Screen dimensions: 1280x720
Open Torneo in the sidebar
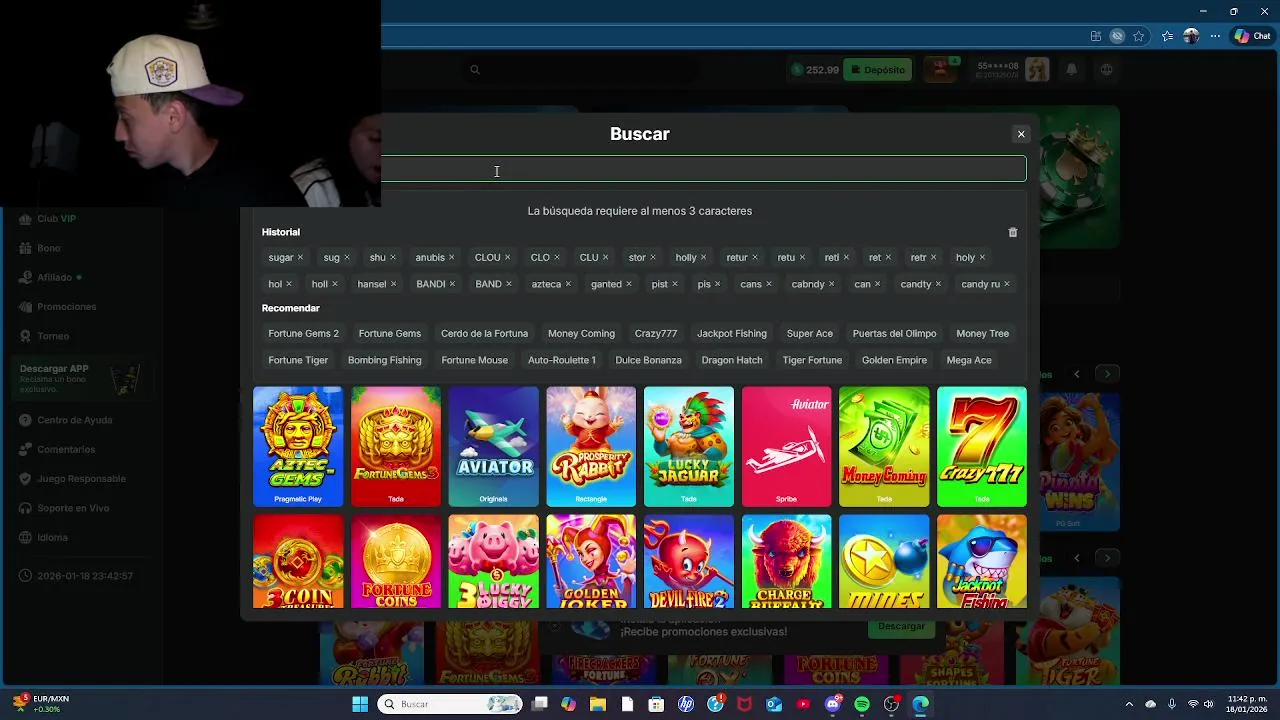[53, 336]
